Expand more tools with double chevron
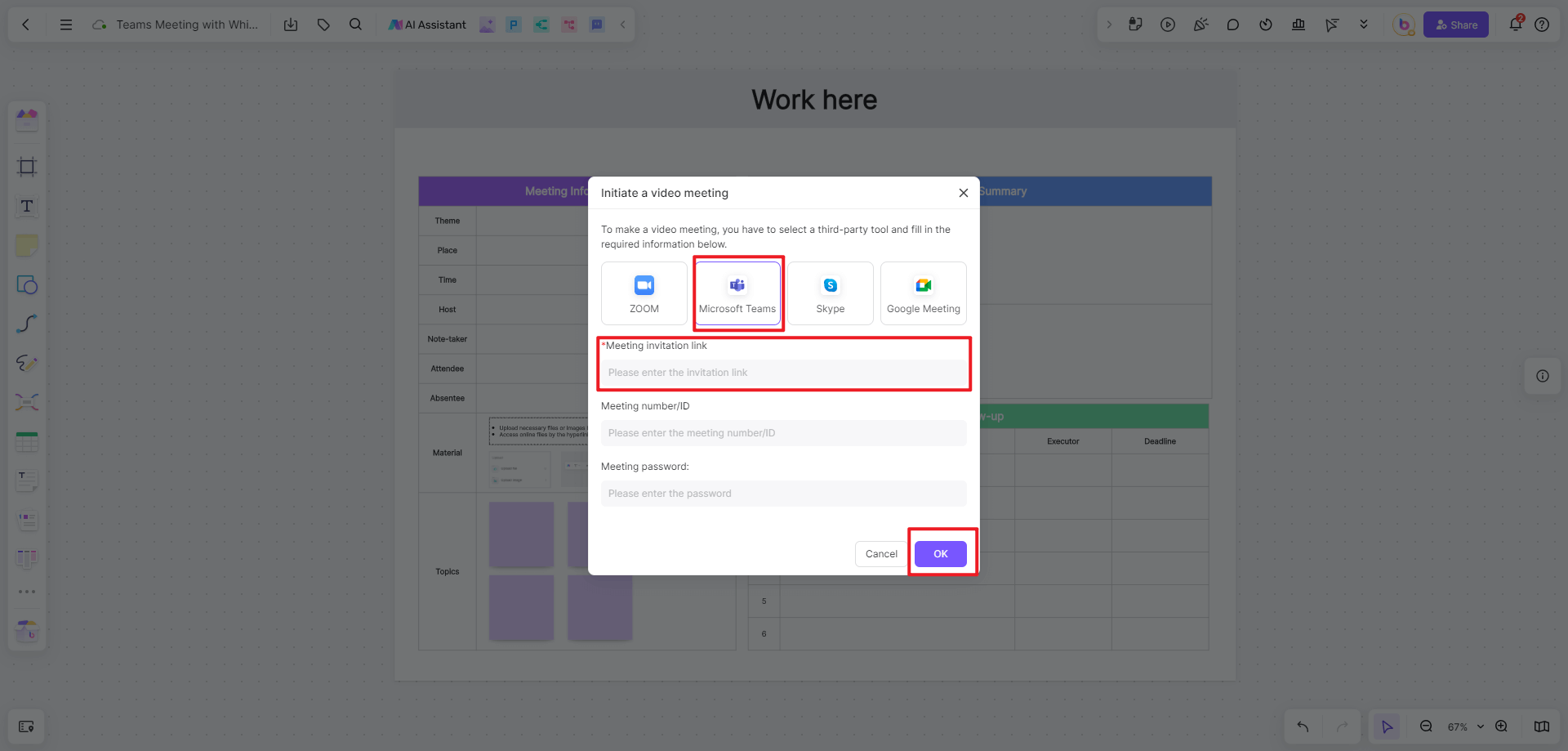This screenshot has height=751, width=1568. pyautogui.click(x=1364, y=25)
